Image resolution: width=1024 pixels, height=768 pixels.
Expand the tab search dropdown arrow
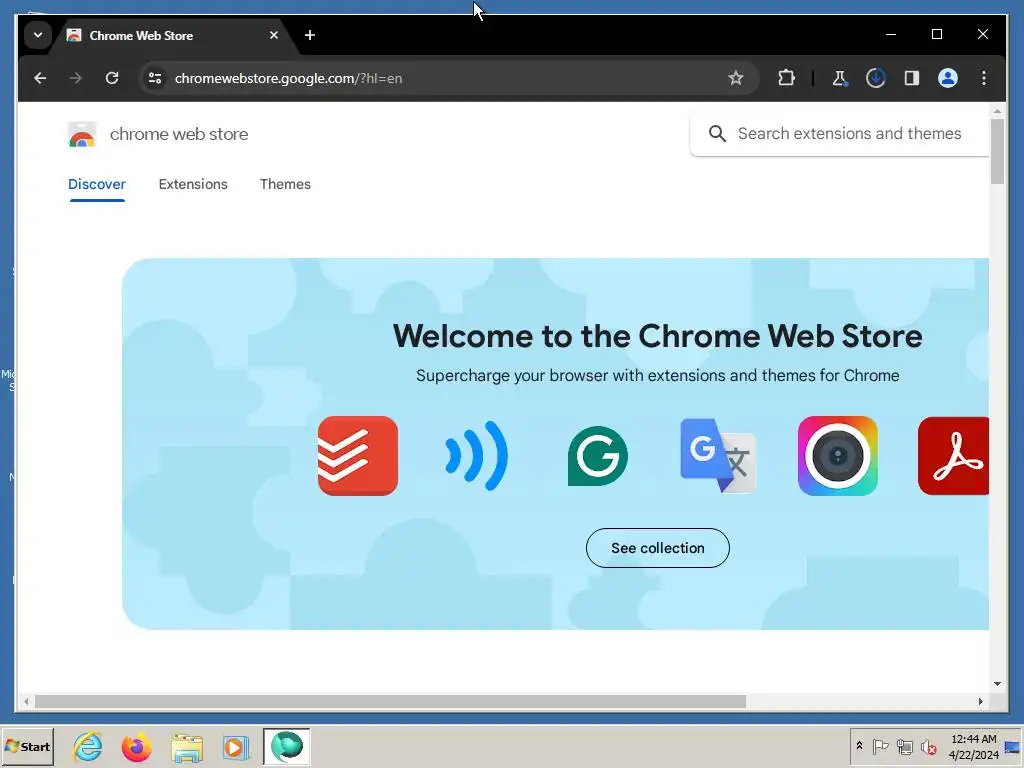(38, 35)
